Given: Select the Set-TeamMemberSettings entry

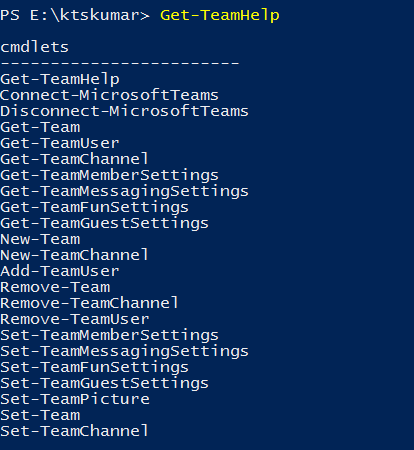Looking at the screenshot, I should click(109, 336).
